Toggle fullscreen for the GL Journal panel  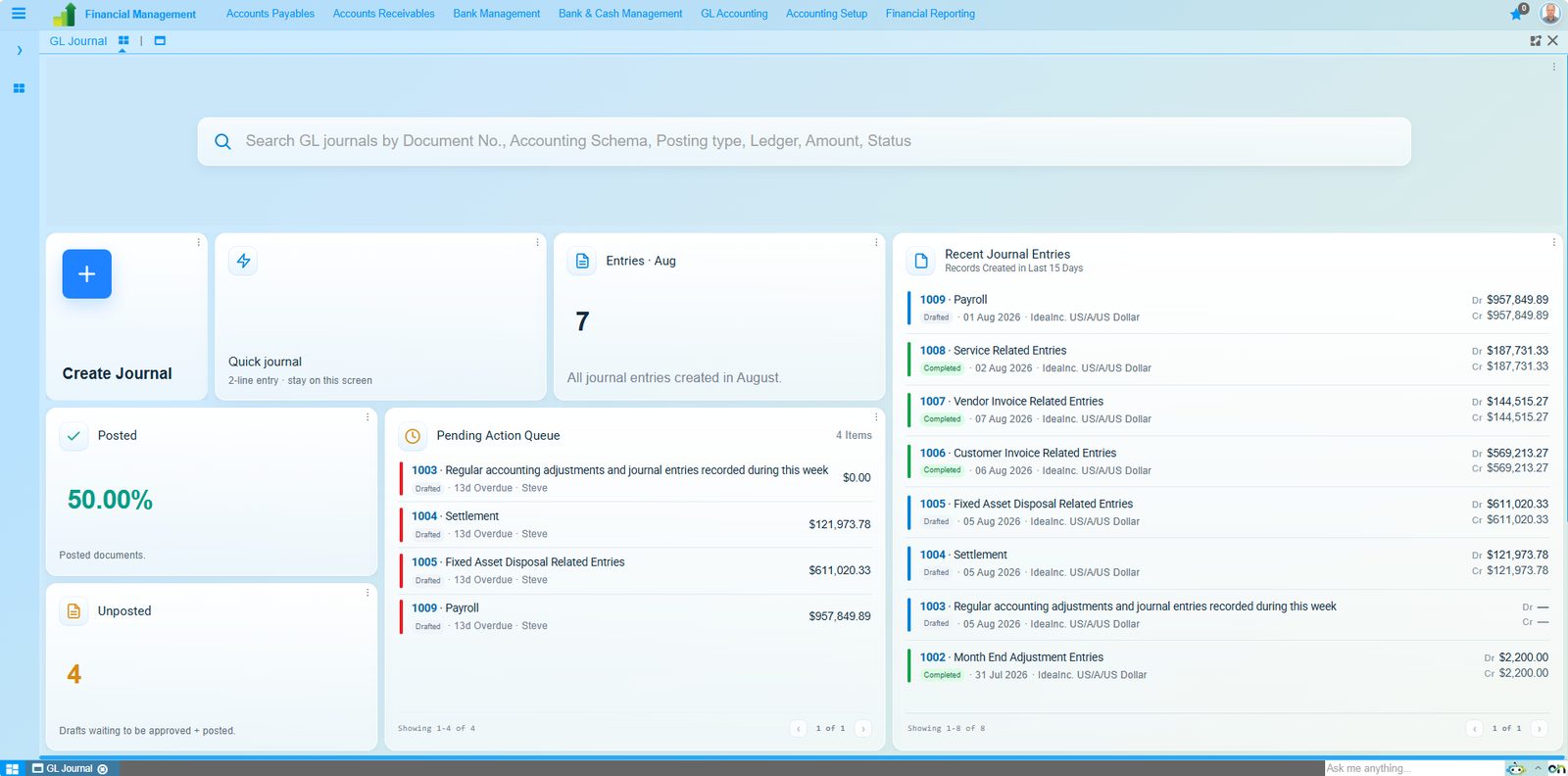pos(1536,41)
